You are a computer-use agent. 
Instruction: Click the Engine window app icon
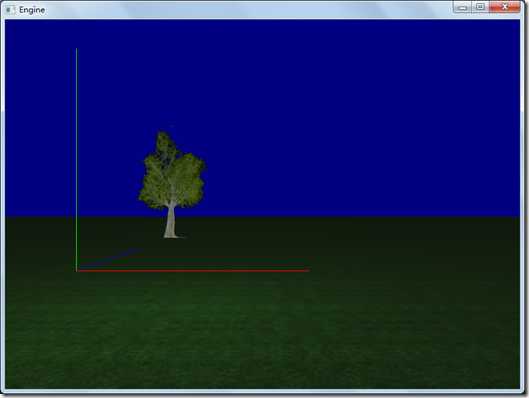(10, 10)
